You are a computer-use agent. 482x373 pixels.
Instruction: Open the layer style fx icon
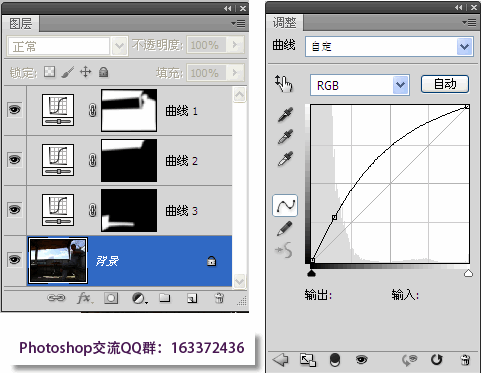pos(85,298)
